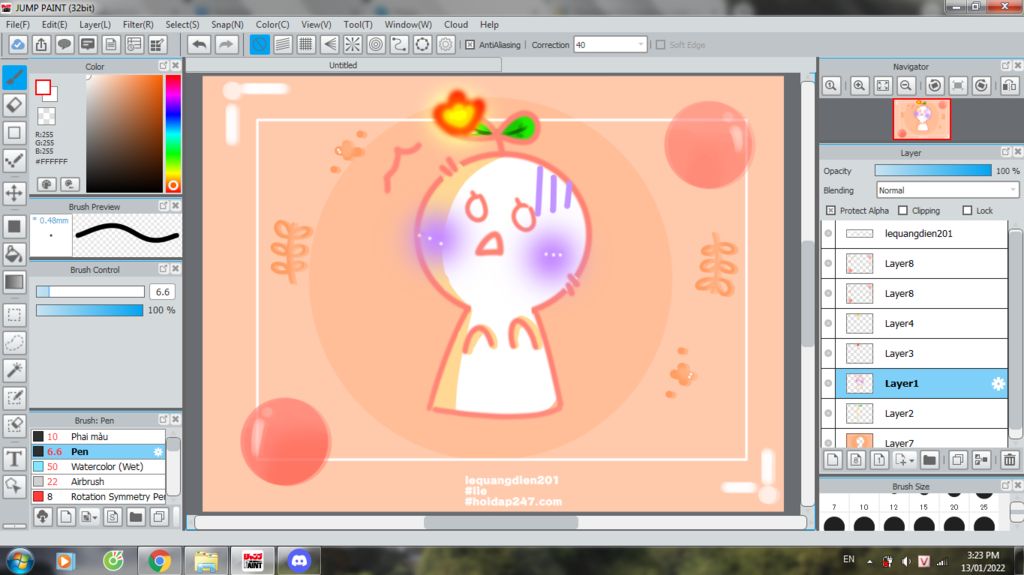1024x575 pixels.
Task: Toggle Protect Alpha checkbox
Action: point(831,210)
